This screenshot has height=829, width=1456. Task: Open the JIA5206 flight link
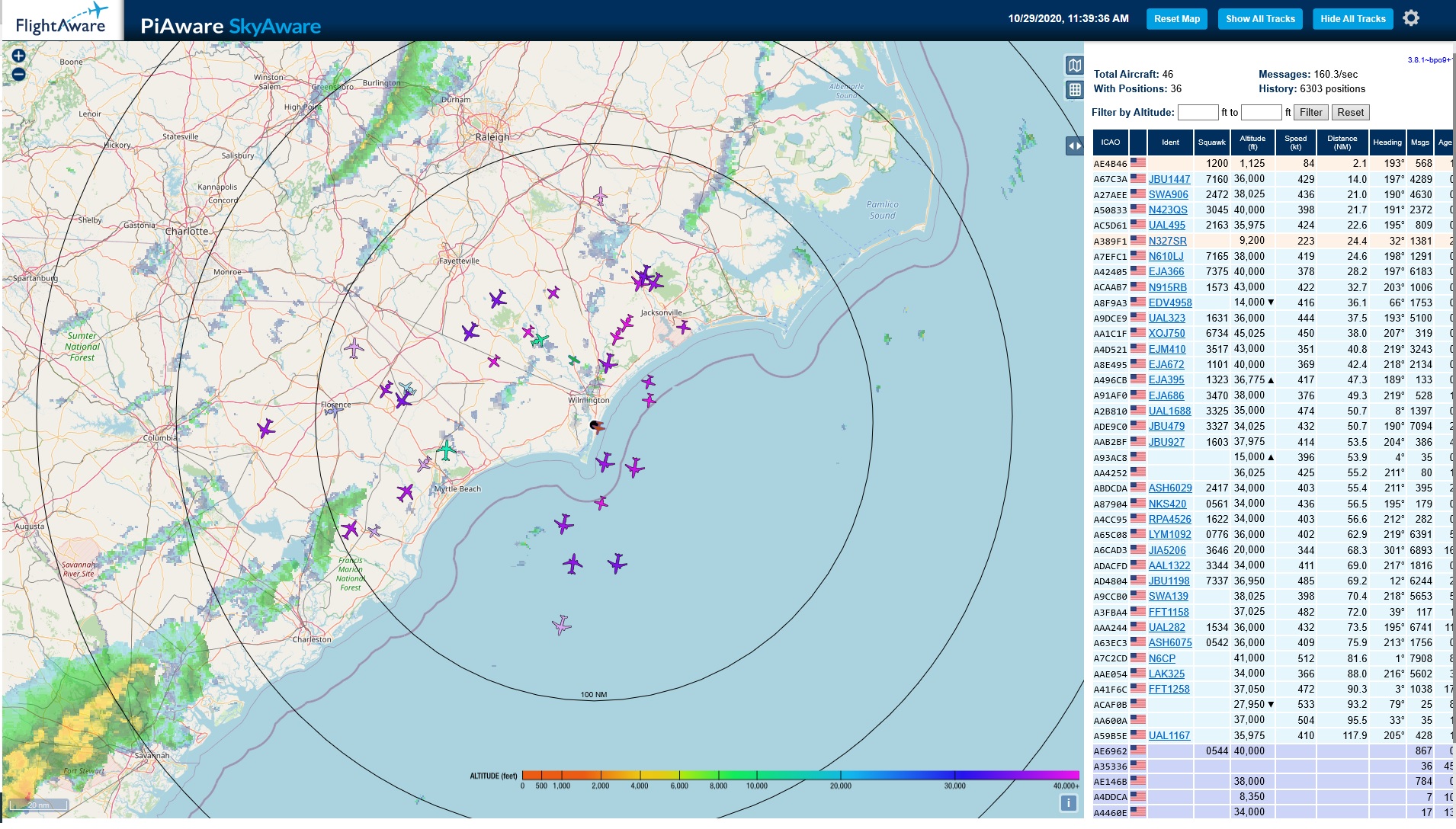1167,550
